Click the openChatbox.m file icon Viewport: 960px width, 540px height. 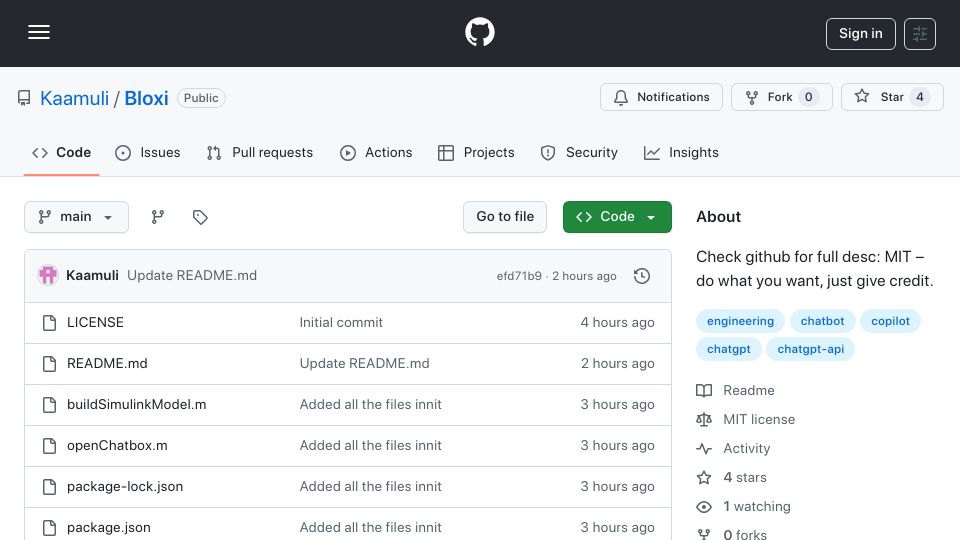[x=50, y=446]
